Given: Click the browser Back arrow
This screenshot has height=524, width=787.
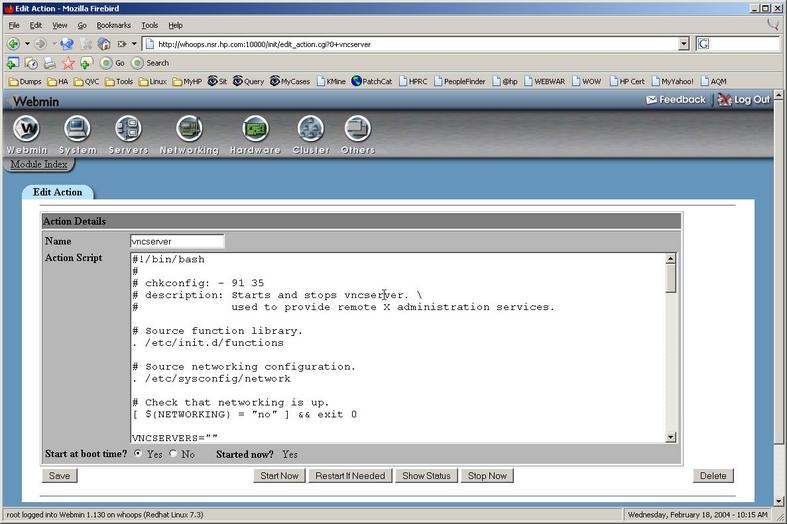Looking at the screenshot, I should pyautogui.click(x=14, y=44).
